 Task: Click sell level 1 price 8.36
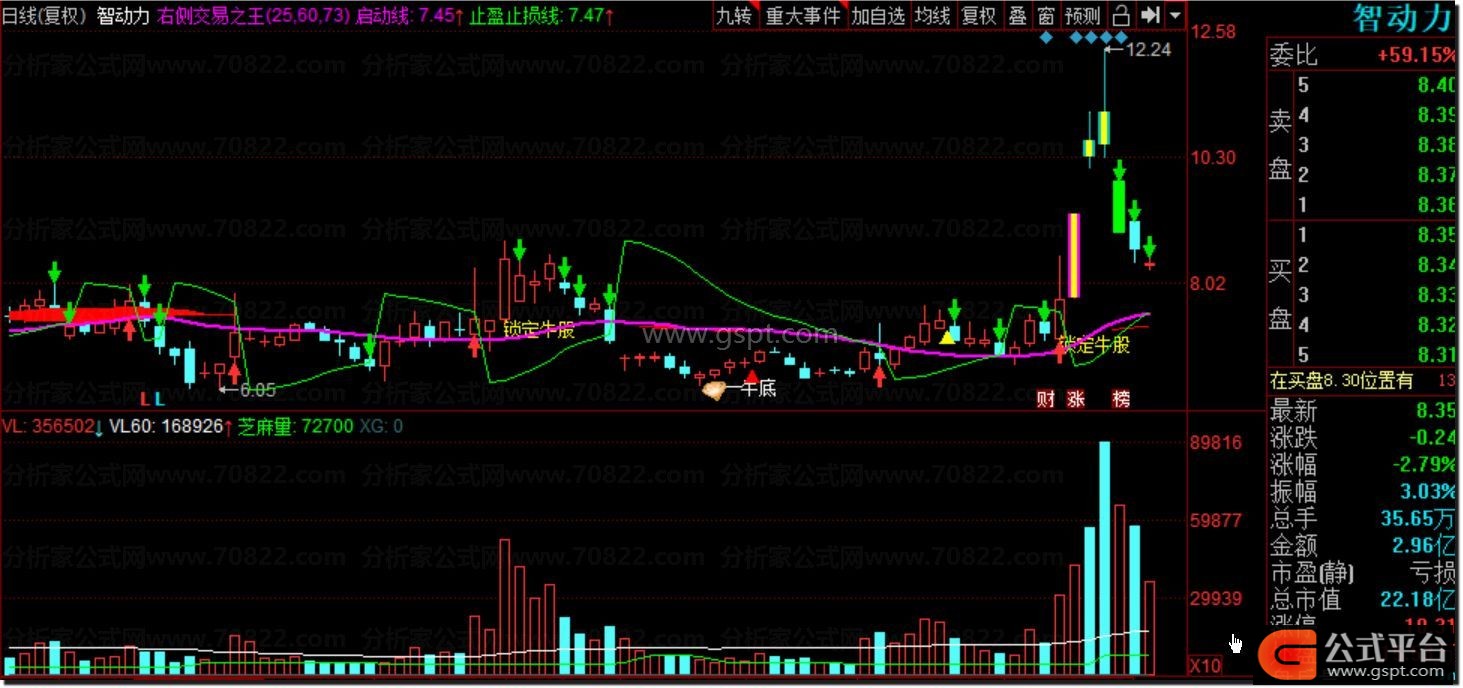[1435, 205]
